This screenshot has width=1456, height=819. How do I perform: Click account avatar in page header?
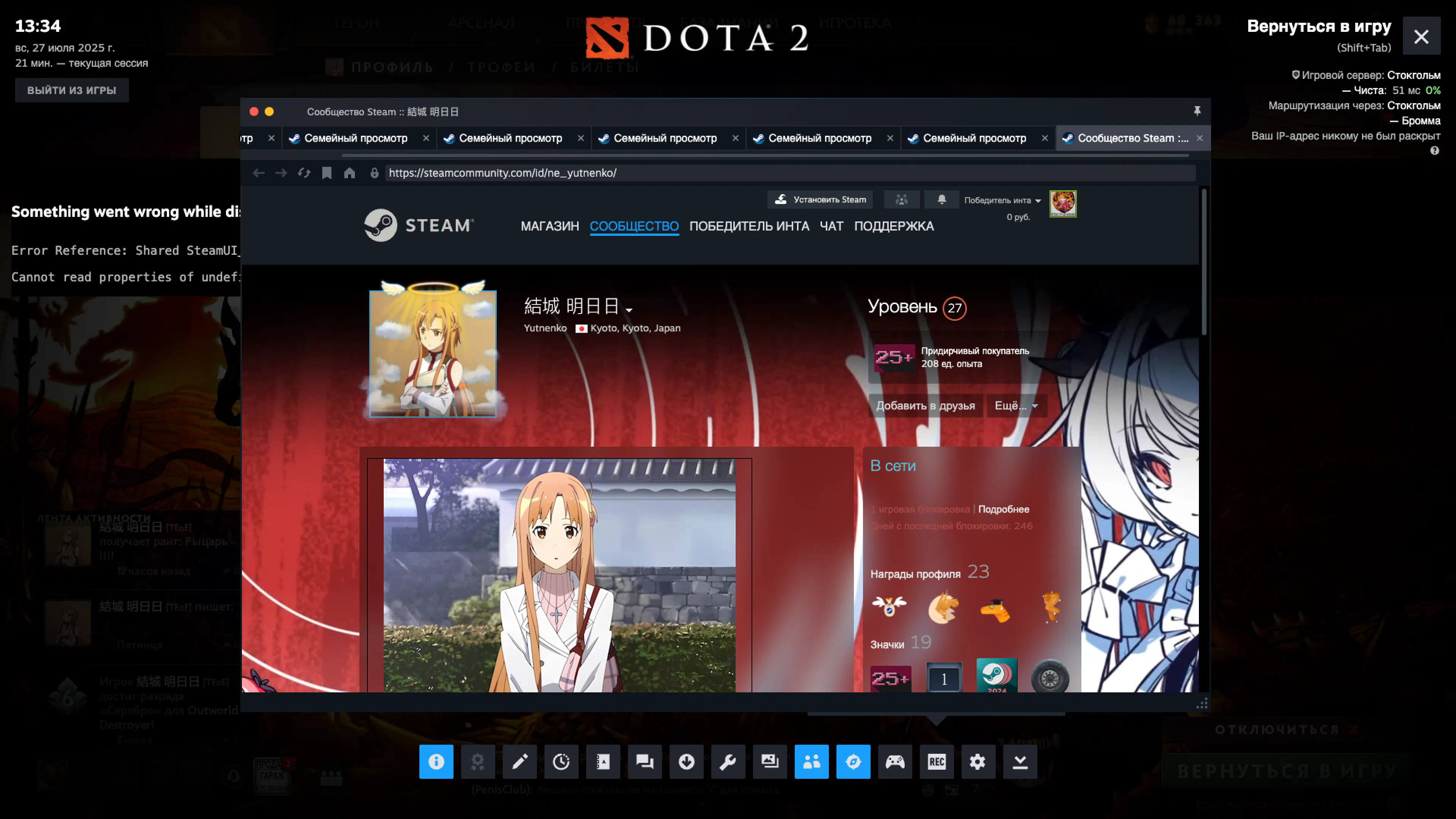click(x=1062, y=204)
